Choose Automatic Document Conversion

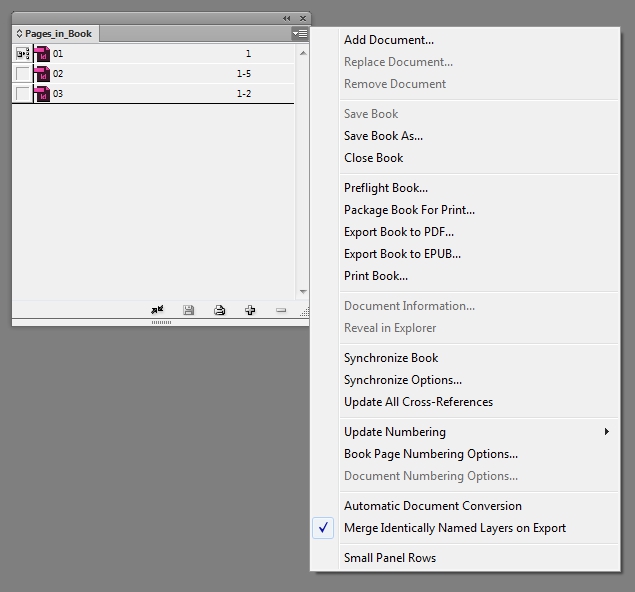[x=433, y=506]
